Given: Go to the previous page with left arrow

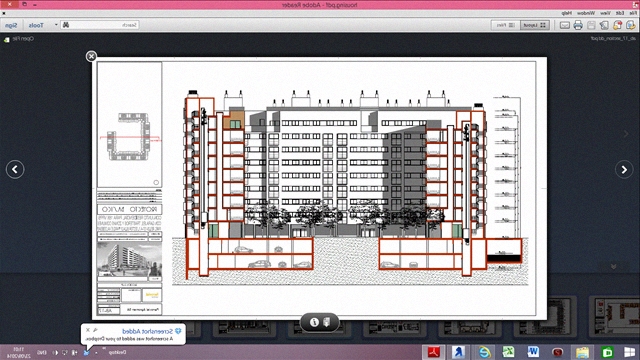Looking at the screenshot, I should [15, 169].
